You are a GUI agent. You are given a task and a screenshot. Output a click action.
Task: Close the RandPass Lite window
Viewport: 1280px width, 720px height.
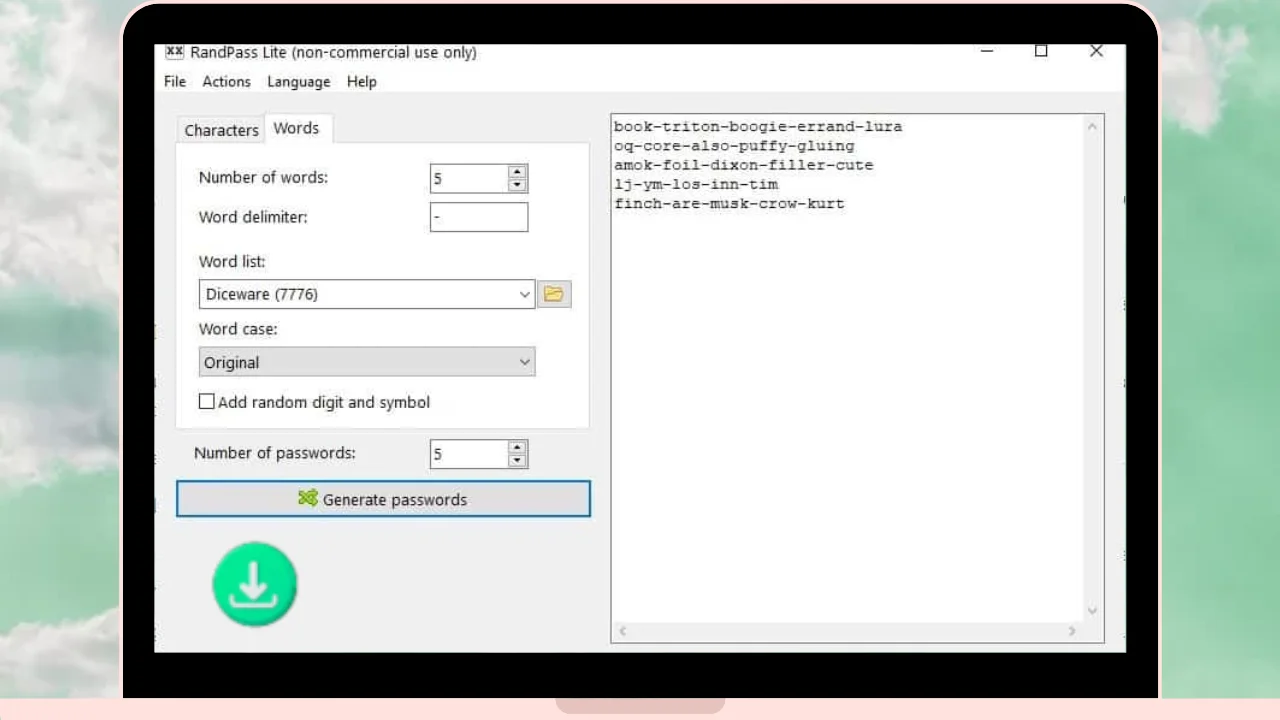1096,51
